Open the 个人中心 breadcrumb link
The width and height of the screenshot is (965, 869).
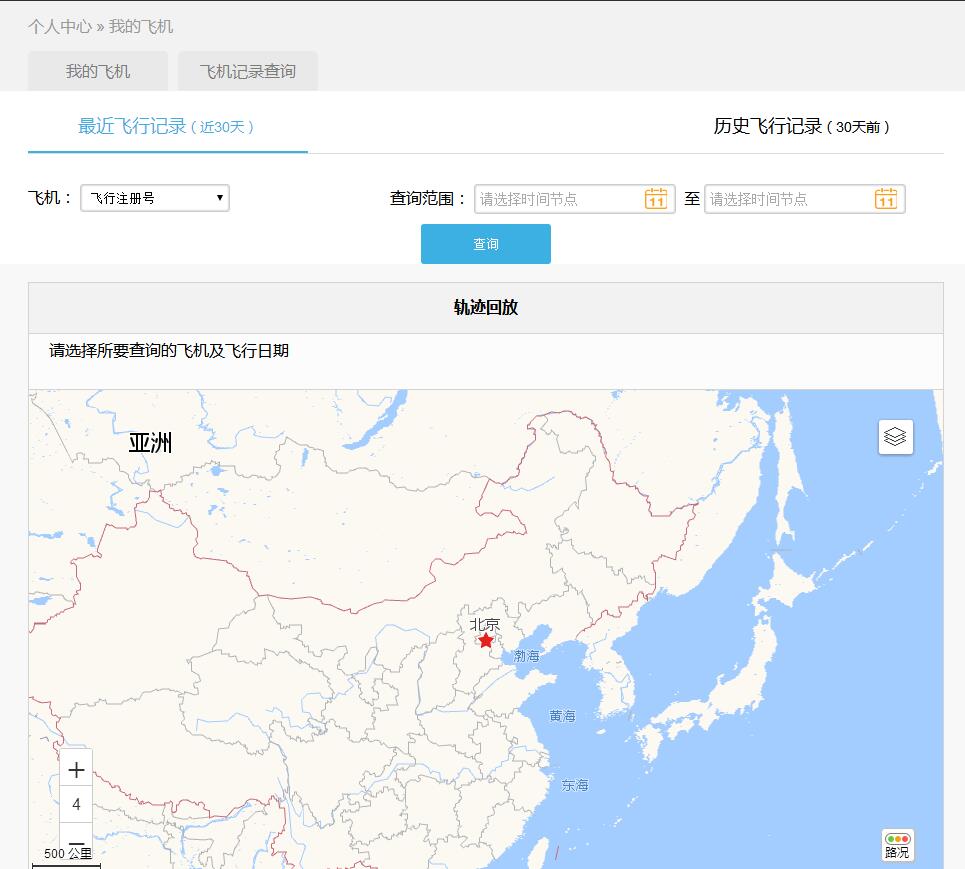60,26
